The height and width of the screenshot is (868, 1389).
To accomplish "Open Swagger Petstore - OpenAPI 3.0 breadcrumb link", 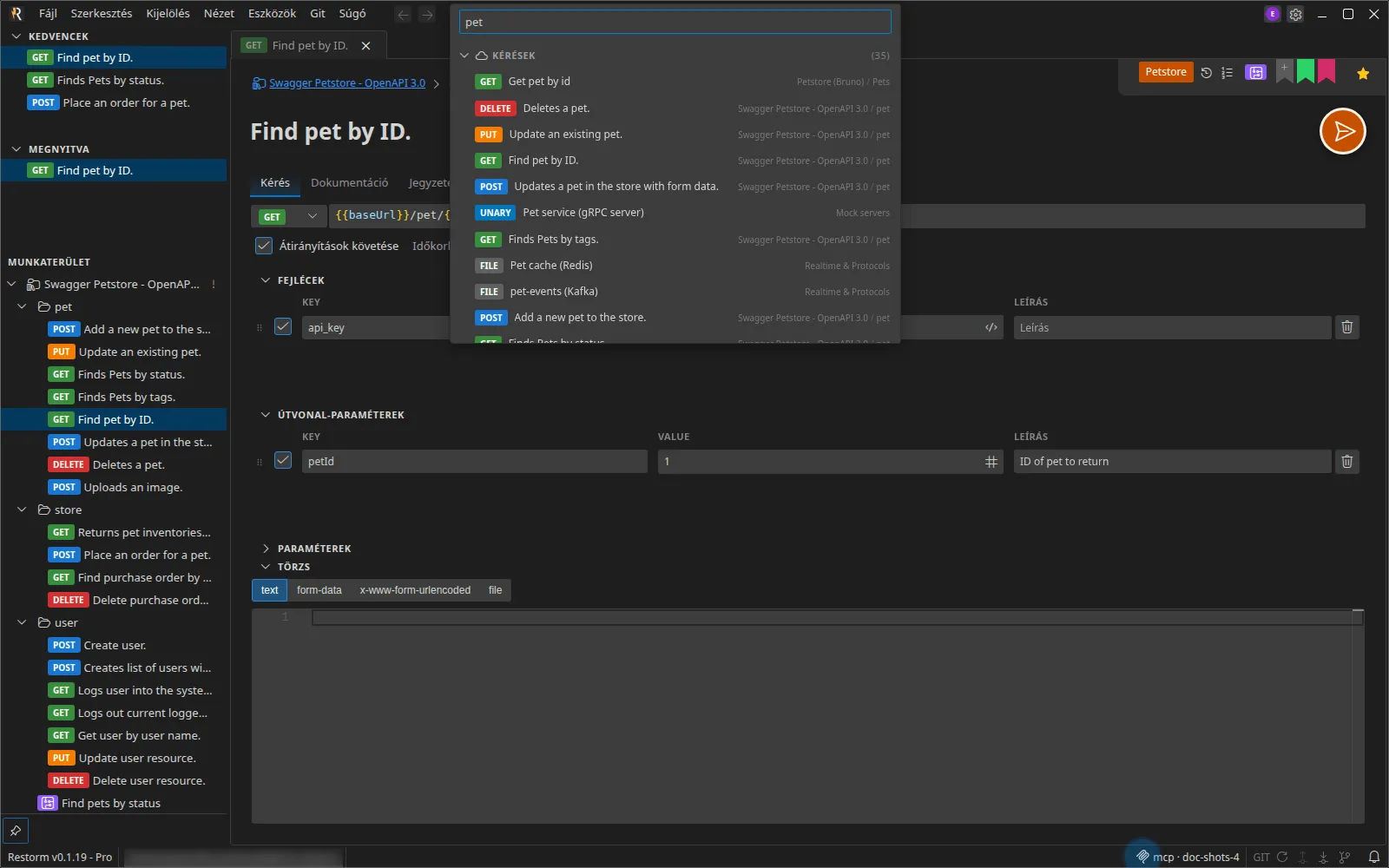I will pos(346,83).
